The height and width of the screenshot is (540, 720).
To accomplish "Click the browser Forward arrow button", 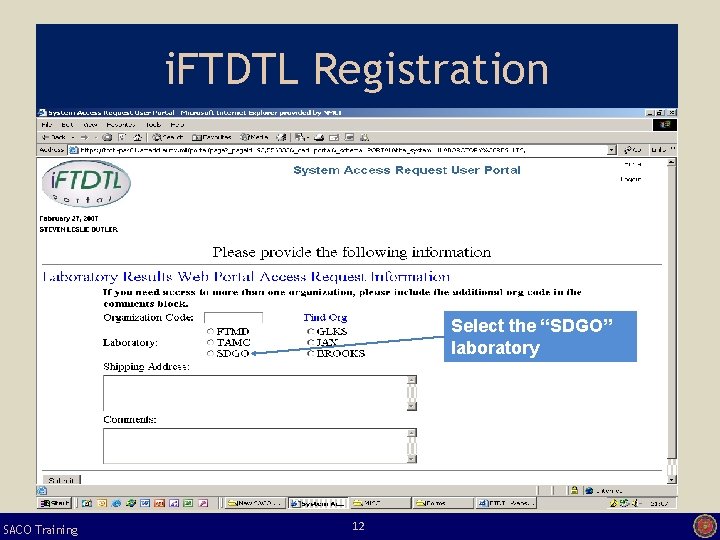I will point(84,137).
